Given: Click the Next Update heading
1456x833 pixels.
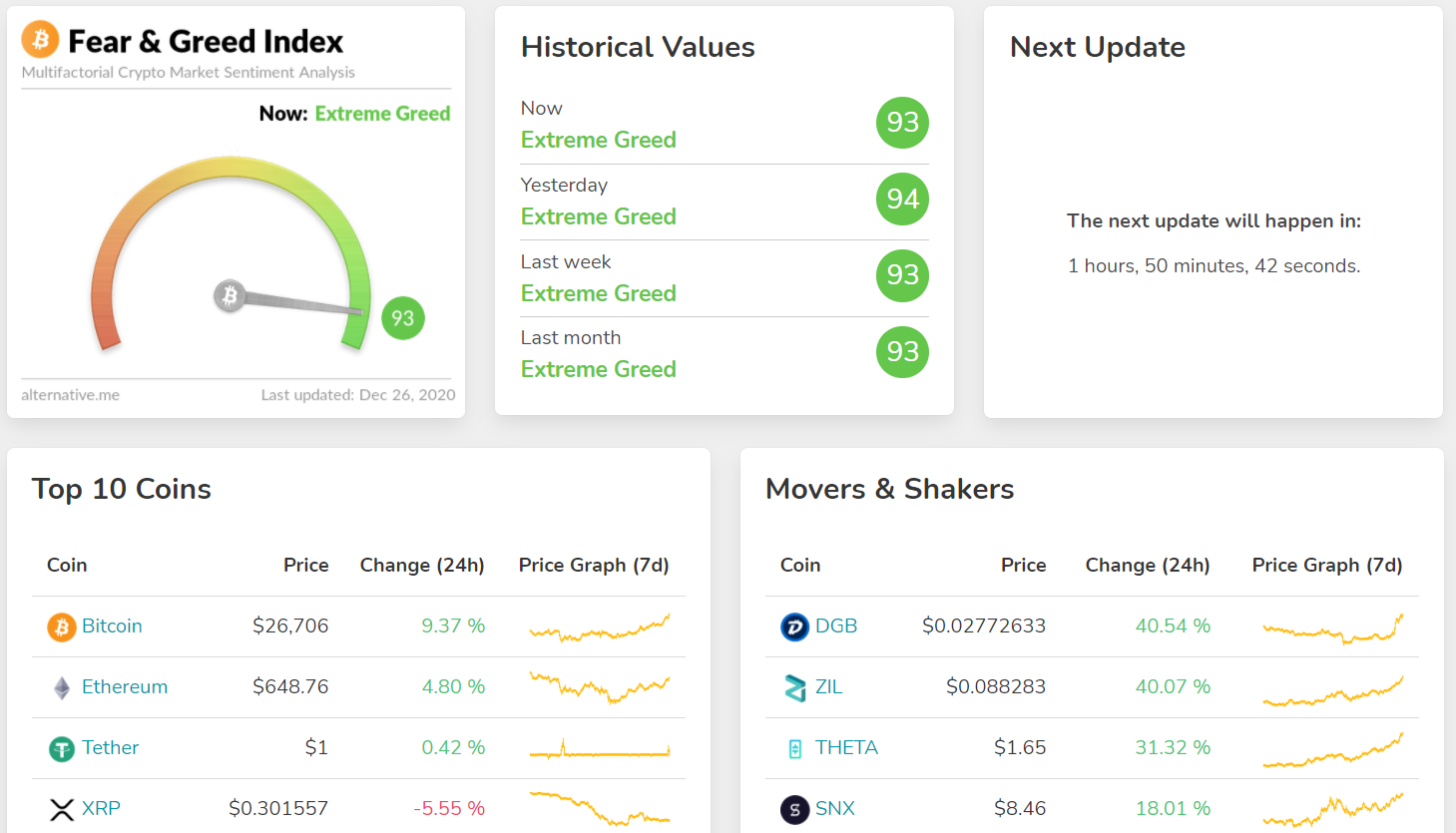Looking at the screenshot, I should [x=1098, y=47].
